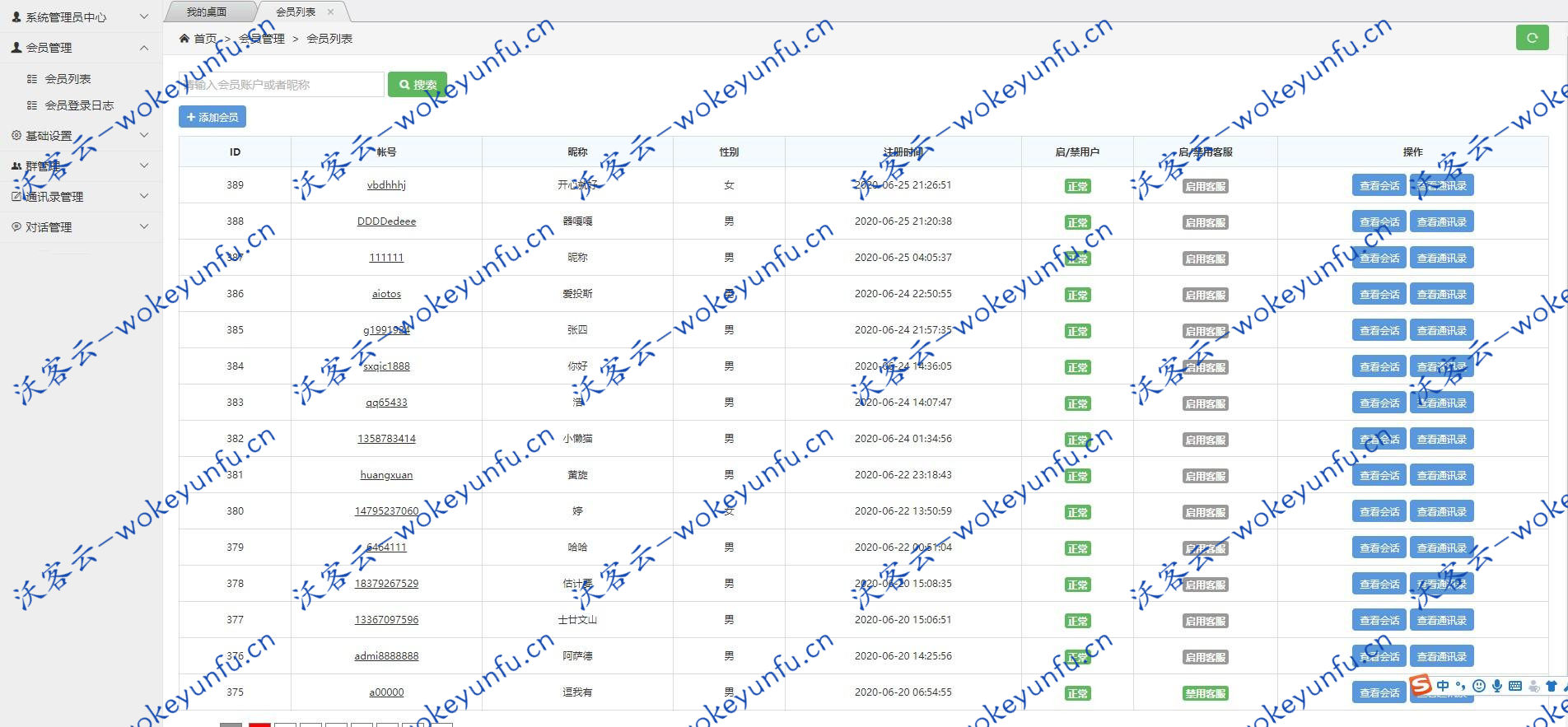
Task: Click 查看会话 for user ID 380
Action: click(1379, 511)
